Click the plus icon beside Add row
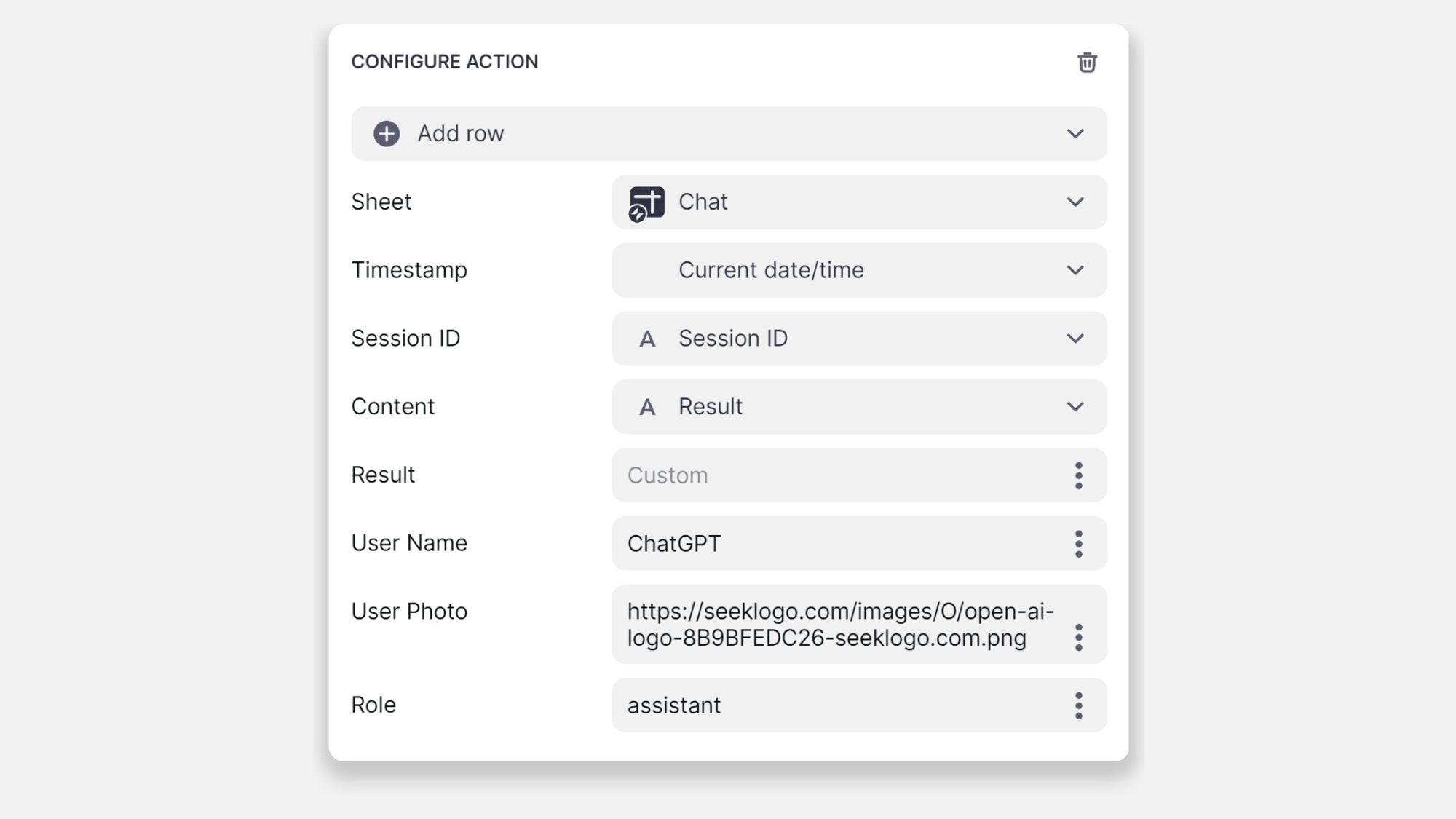This screenshot has width=1456, height=819. point(387,134)
